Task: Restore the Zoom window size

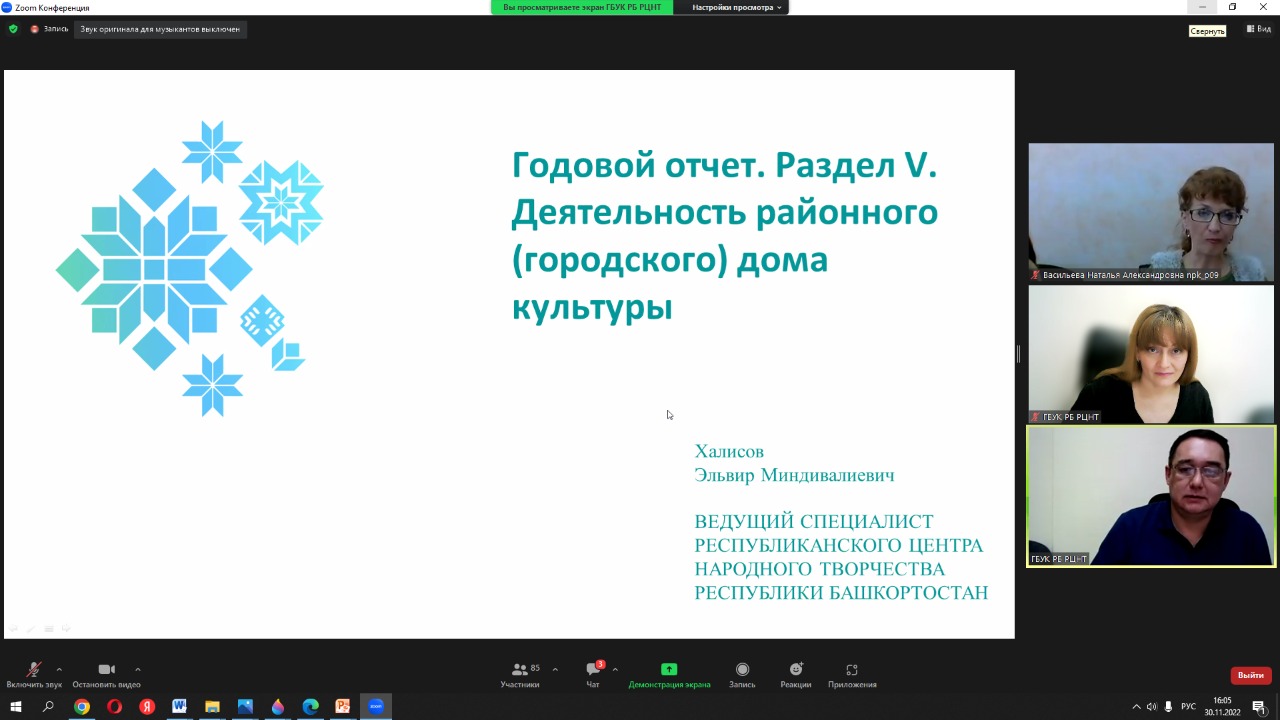Action: click(1232, 7)
